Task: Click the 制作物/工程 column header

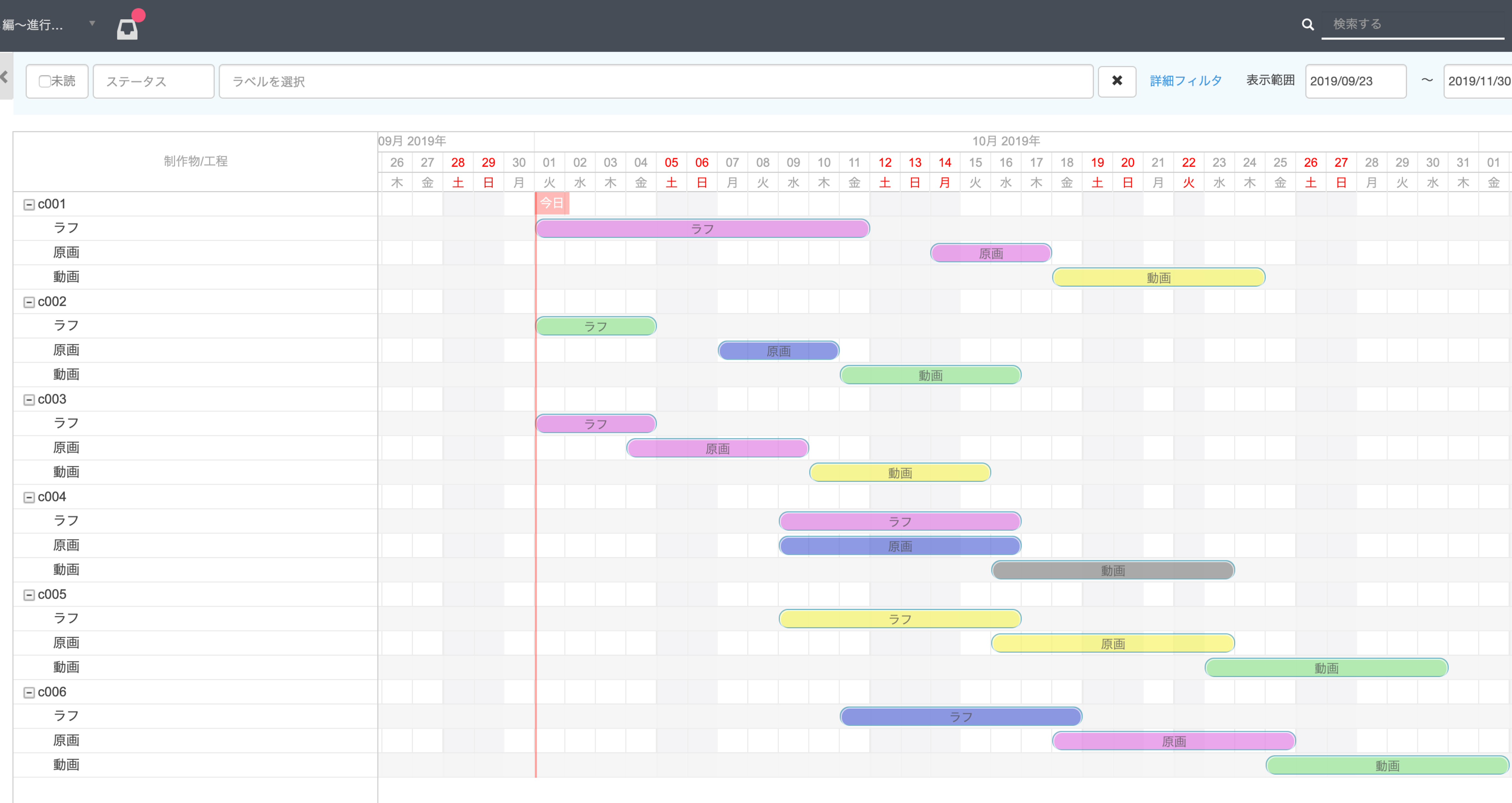Action: pyautogui.click(x=196, y=162)
